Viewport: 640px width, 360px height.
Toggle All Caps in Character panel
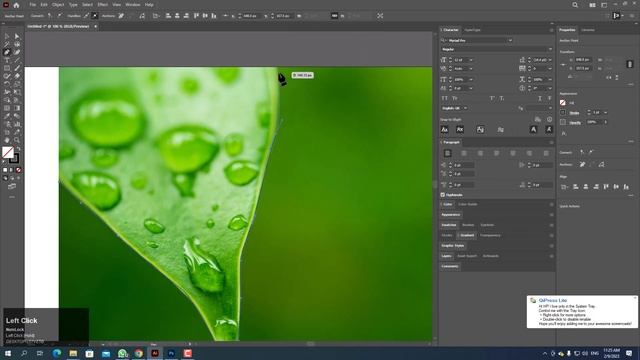[x=444, y=98]
